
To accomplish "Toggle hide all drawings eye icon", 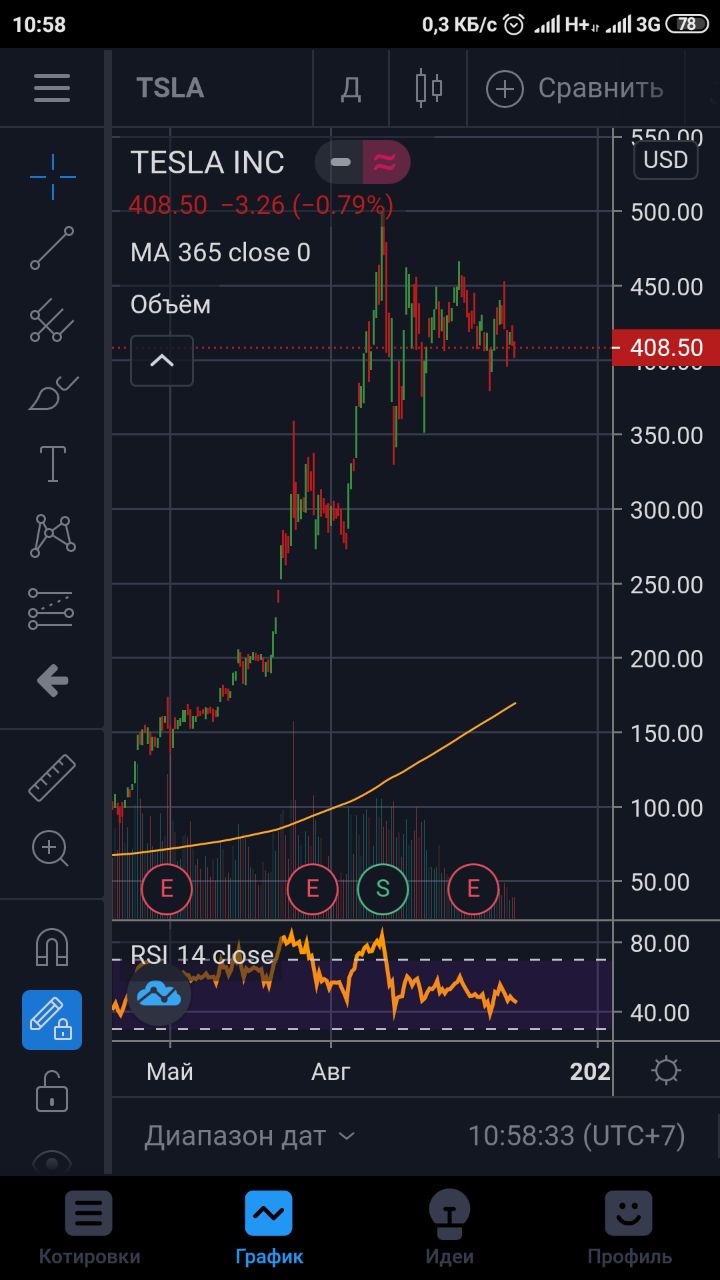I will click(x=52, y=1162).
